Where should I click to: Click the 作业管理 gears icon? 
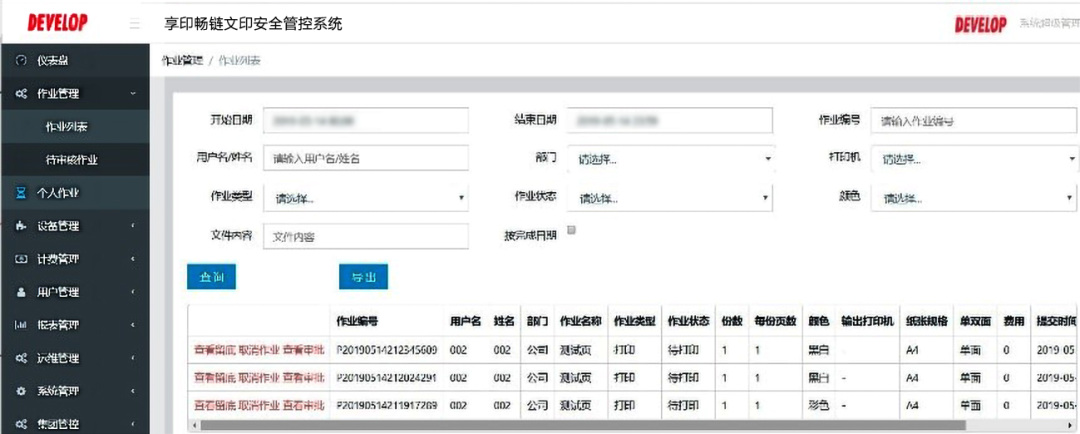pos(21,94)
